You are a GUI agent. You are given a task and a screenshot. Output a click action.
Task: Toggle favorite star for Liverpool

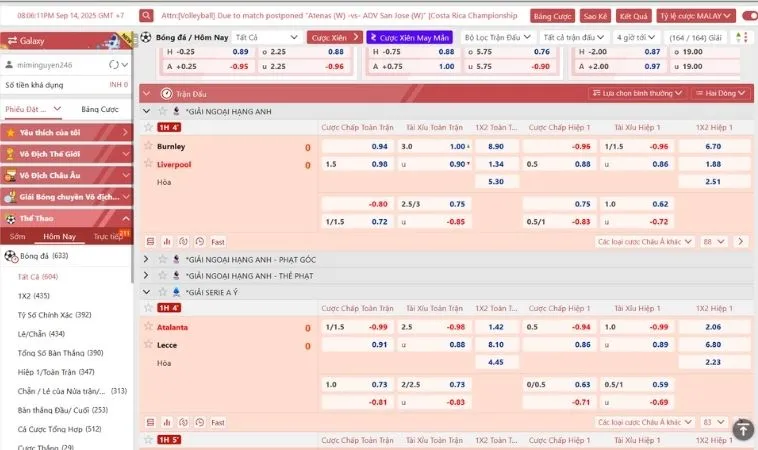tap(148, 164)
